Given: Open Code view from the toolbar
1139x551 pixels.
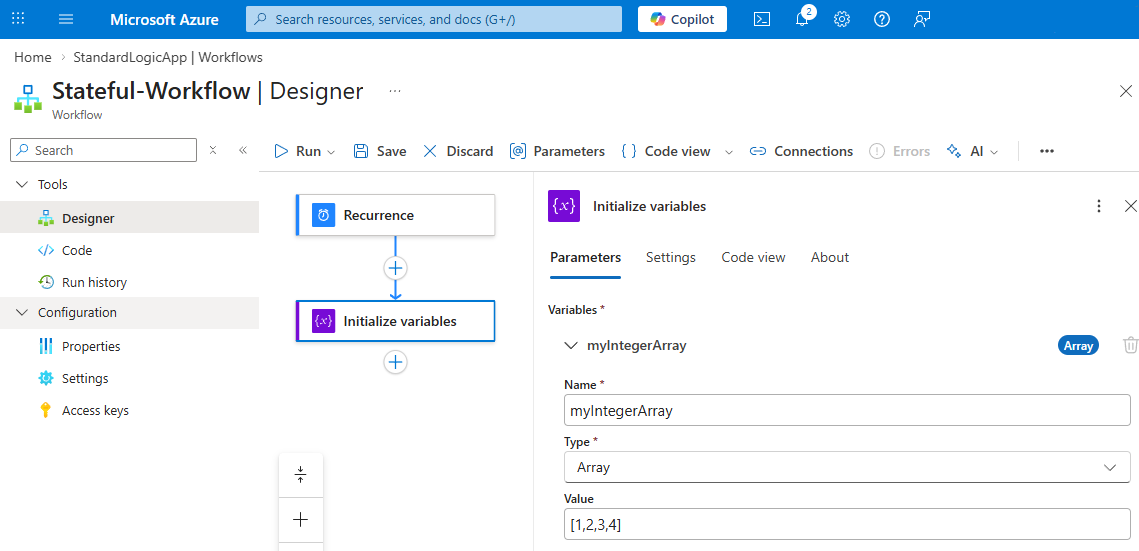Looking at the screenshot, I should 666,151.
